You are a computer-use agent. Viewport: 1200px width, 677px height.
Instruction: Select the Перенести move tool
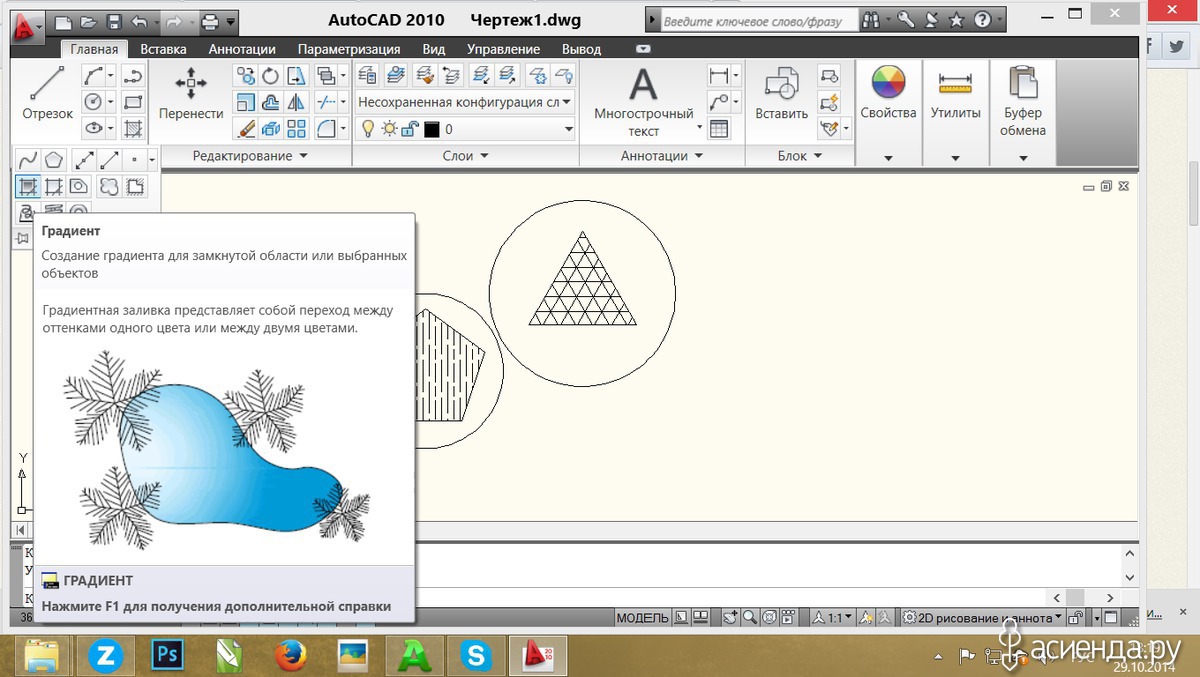tap(191, 93)
